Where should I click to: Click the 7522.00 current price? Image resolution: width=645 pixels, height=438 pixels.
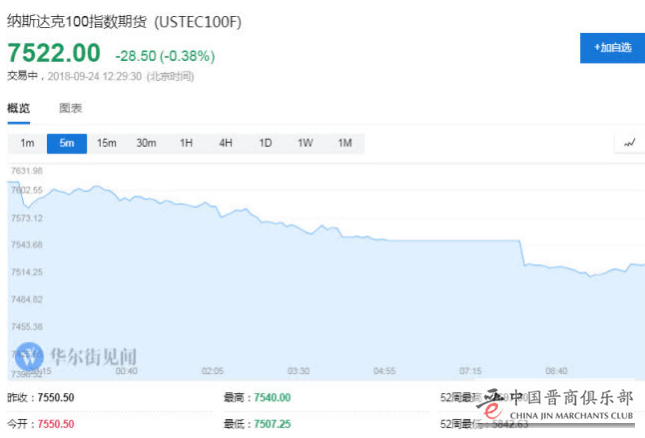point(54,52)
